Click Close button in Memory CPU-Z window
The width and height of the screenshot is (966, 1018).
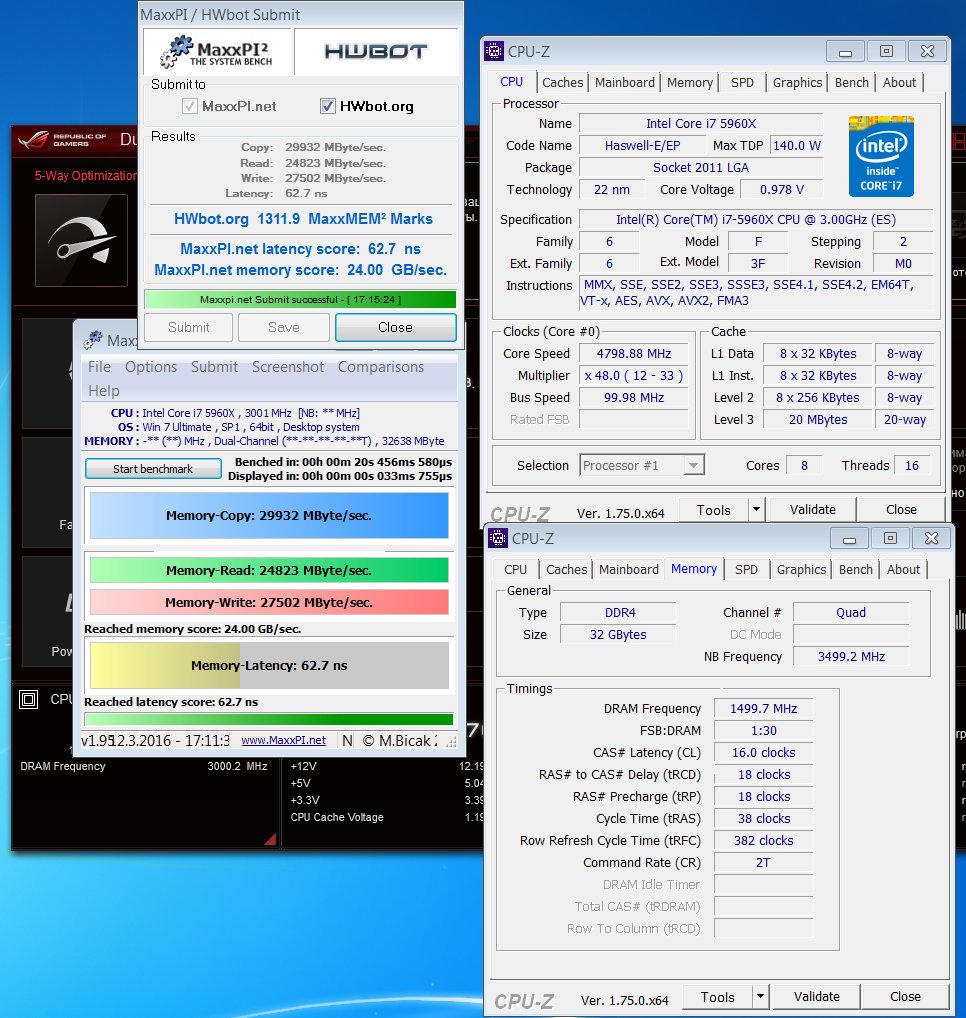pyautogui.click(x=905, y=997)
